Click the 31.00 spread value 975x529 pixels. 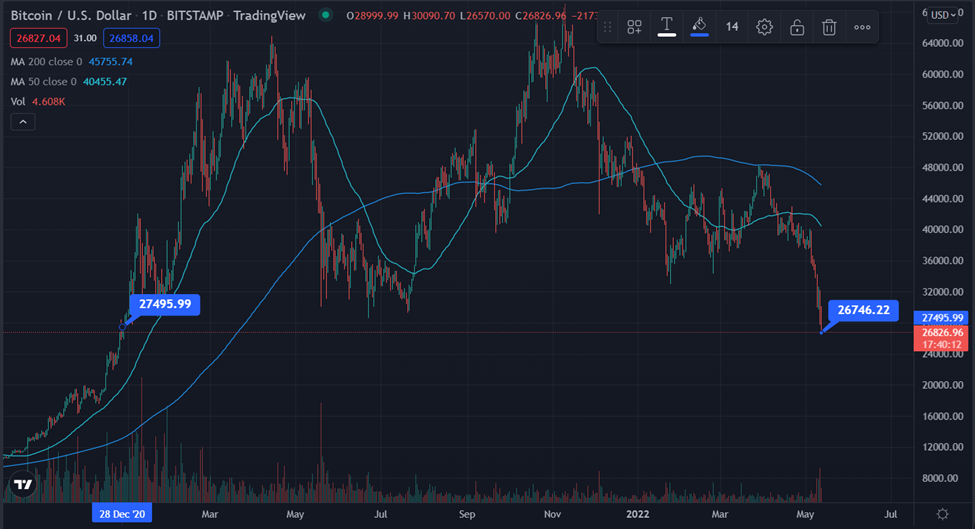click(x=85, y=39)
